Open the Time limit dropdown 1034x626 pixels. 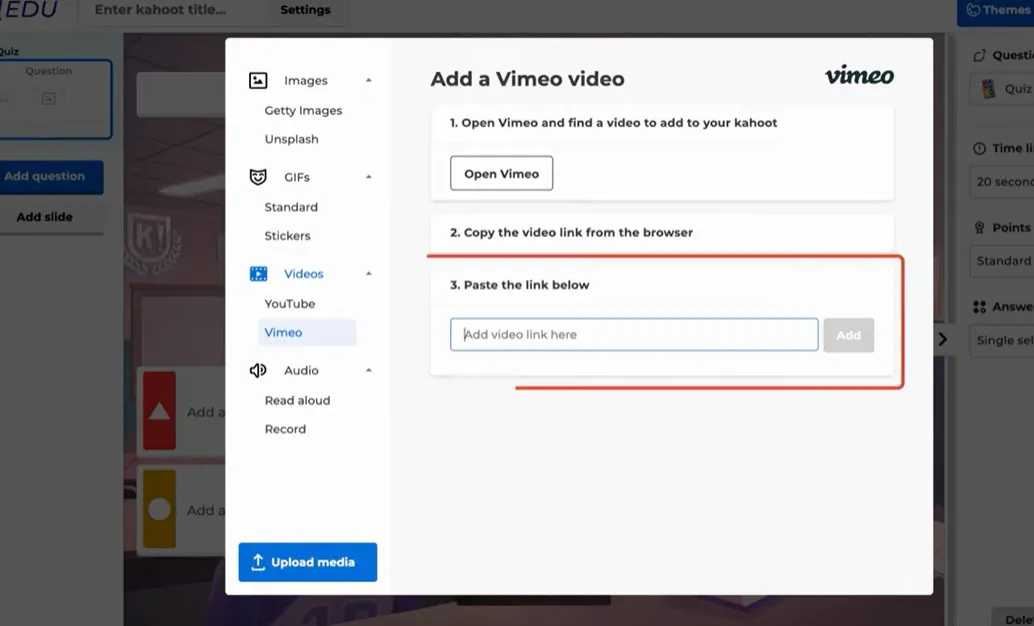(x=1000, y=181)
